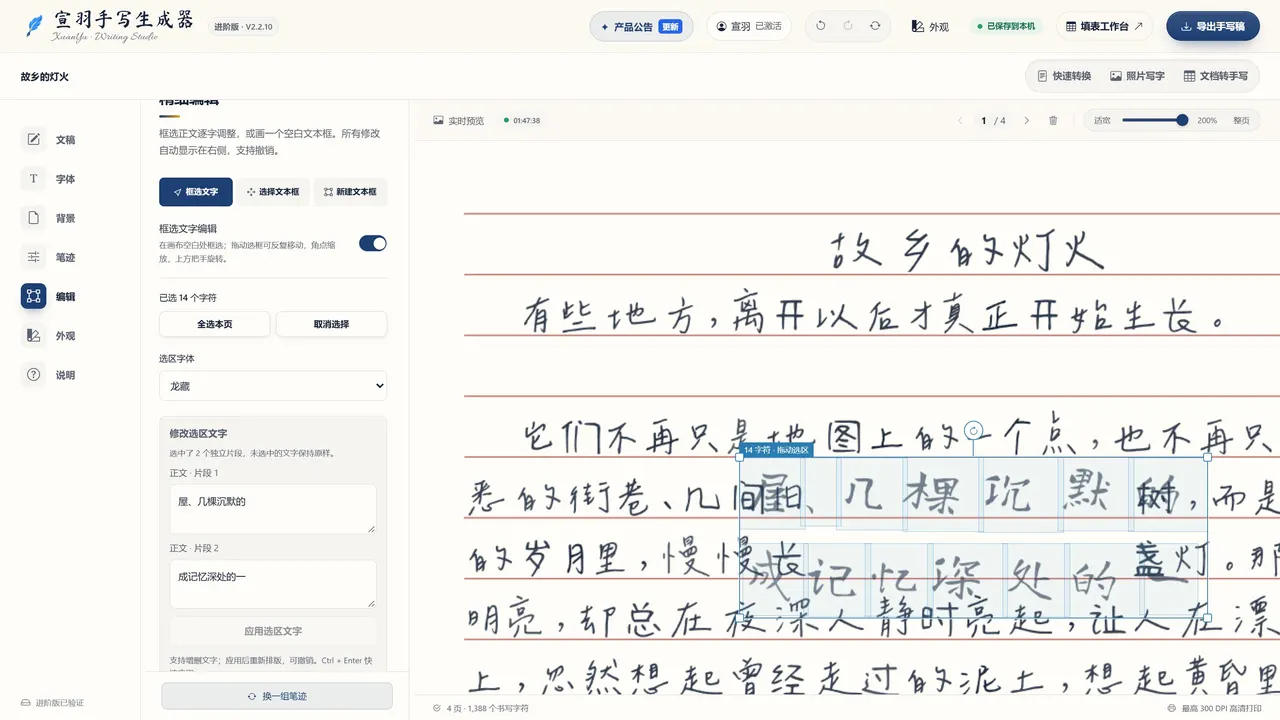Click the 200% zoom value

click(x=1207, y=120)
